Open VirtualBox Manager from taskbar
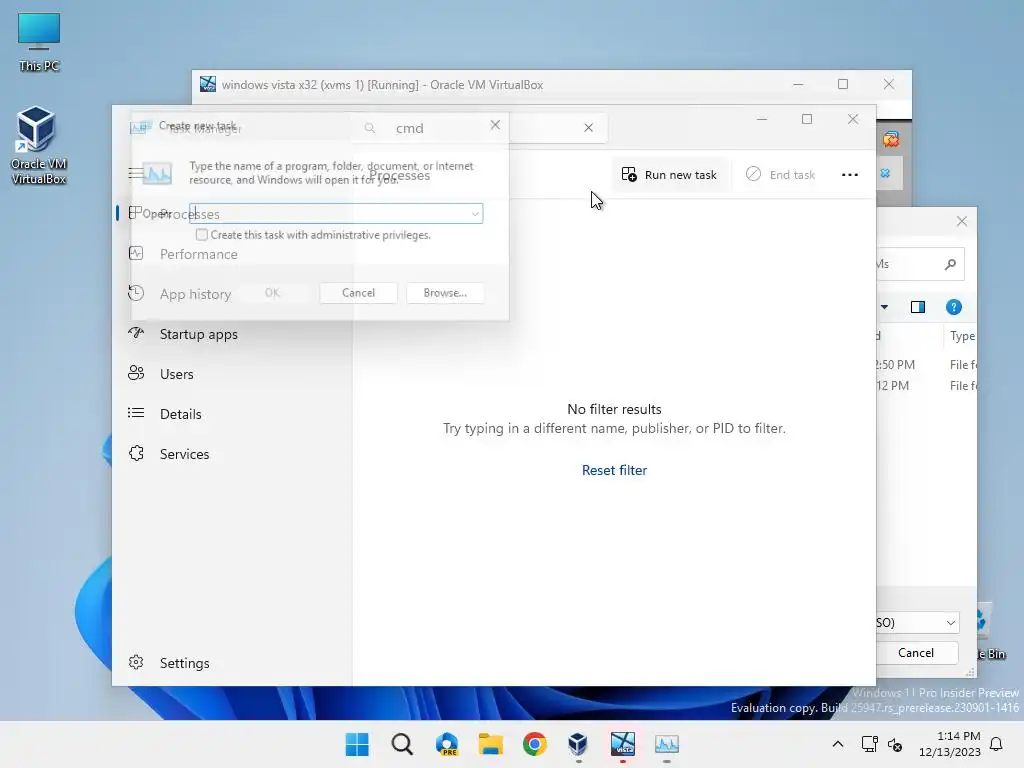The image size is (1024, 768). coord(578,744)
